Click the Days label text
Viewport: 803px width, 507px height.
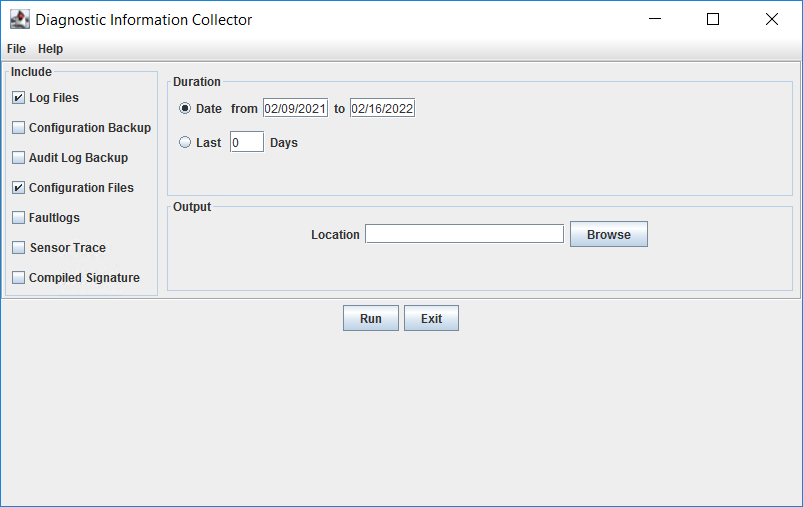[284, 142]
